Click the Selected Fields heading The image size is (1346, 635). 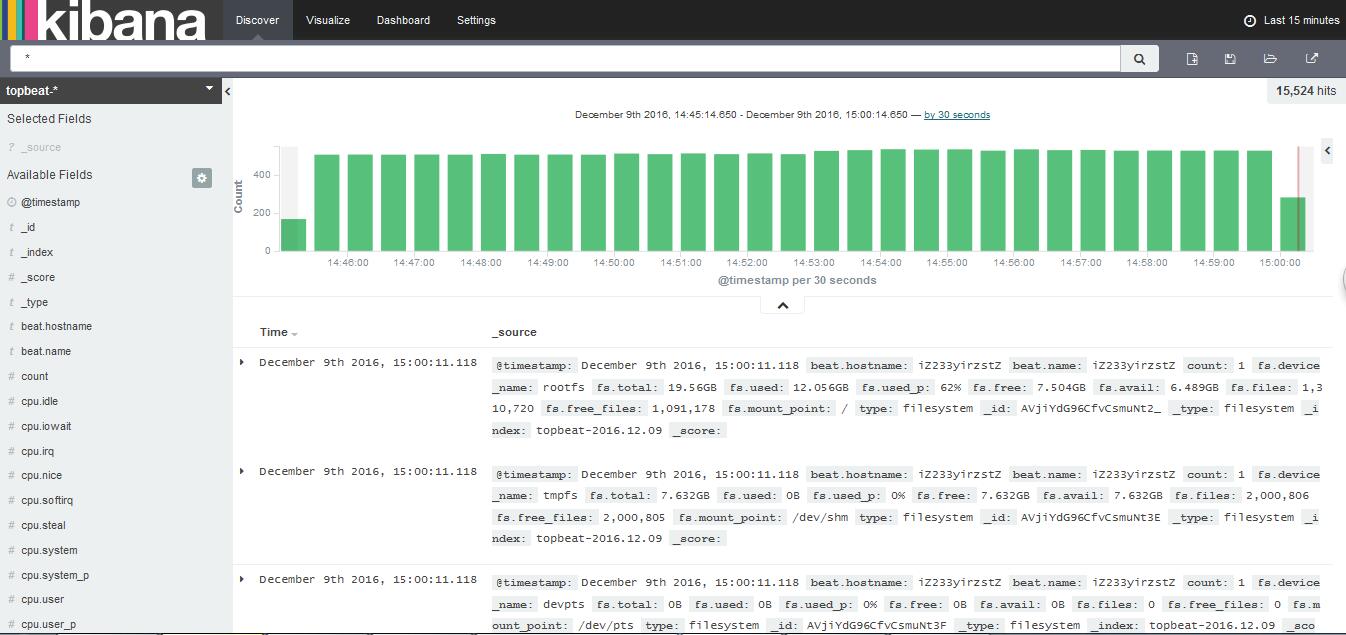coord(49,118)
